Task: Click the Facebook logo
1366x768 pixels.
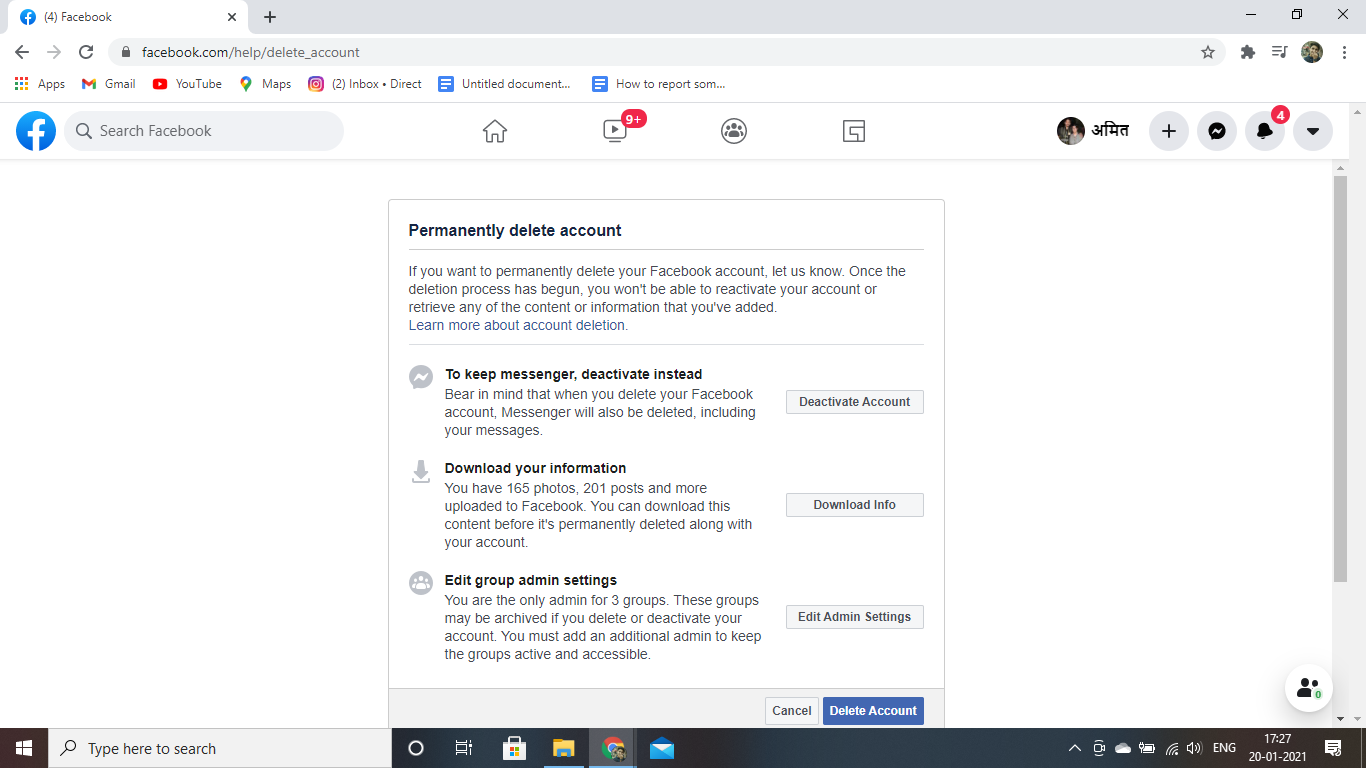Action: [x=36, y=131]
